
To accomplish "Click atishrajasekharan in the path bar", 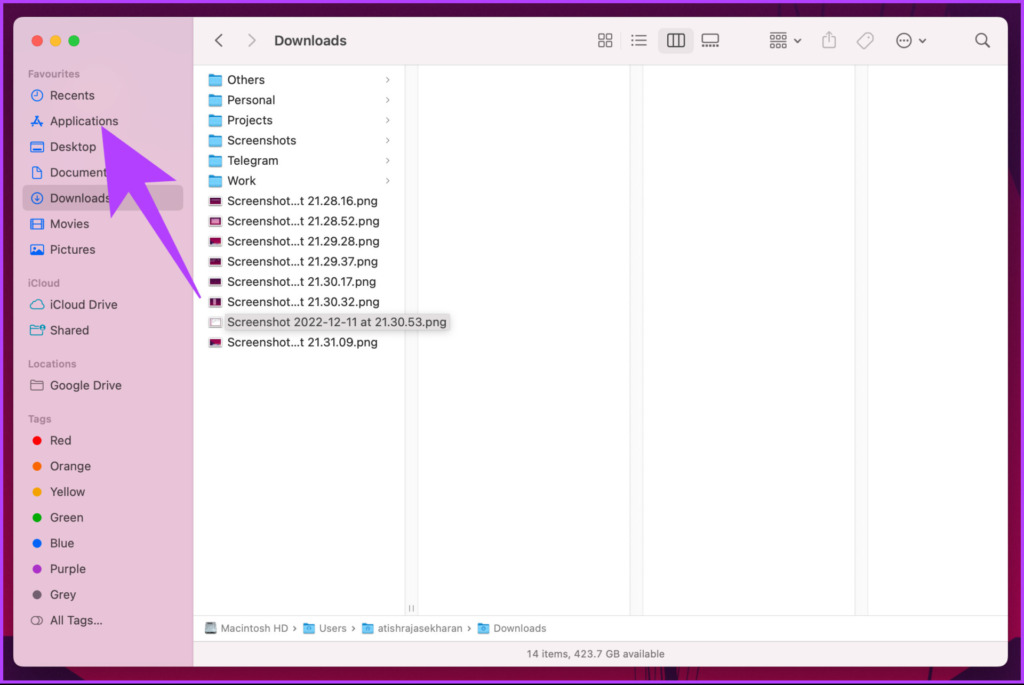I will click(412, 628).
